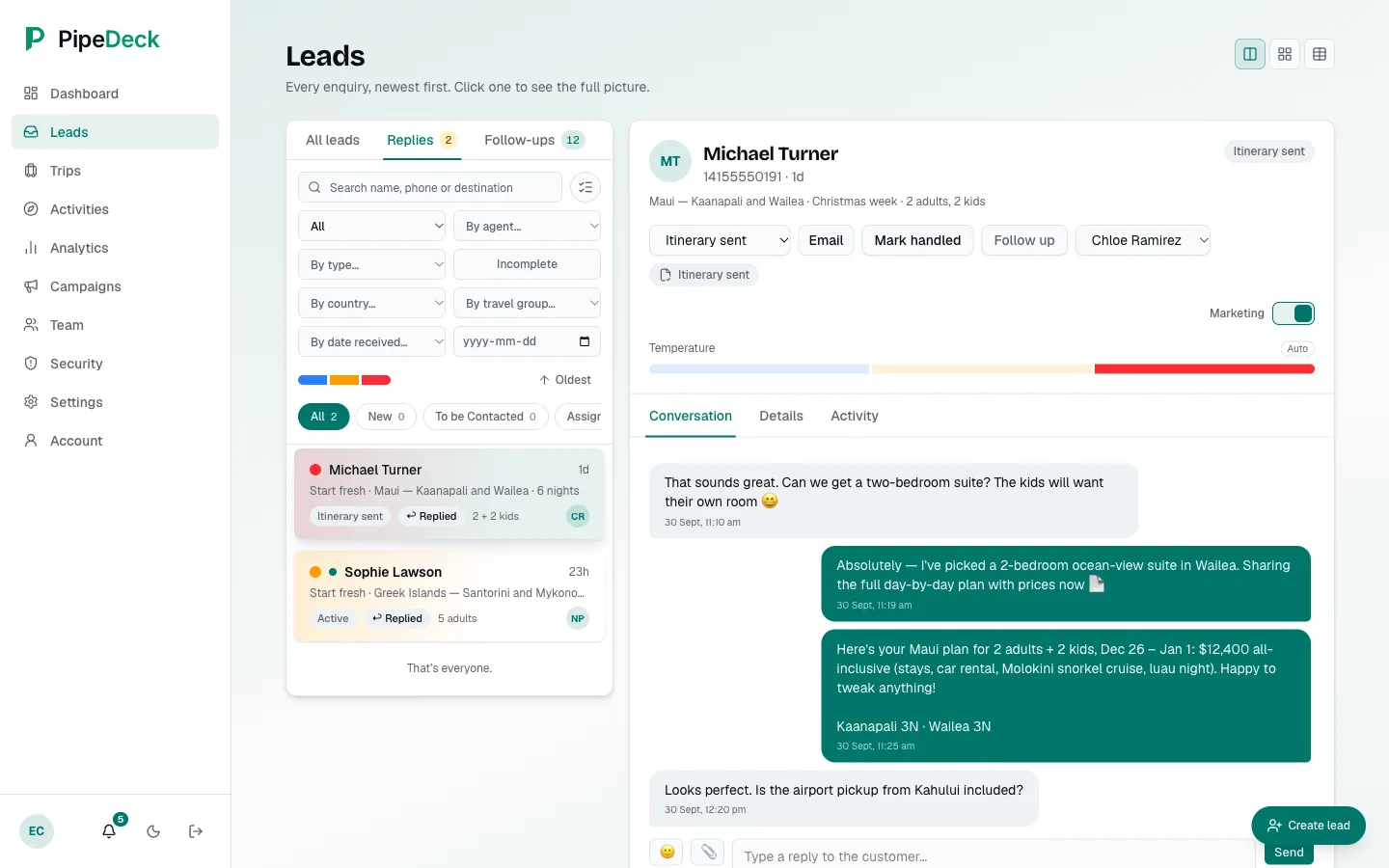This screenshot has height=868, width=1389.
Task: Expand the By country filter
Action: (371, 303)
